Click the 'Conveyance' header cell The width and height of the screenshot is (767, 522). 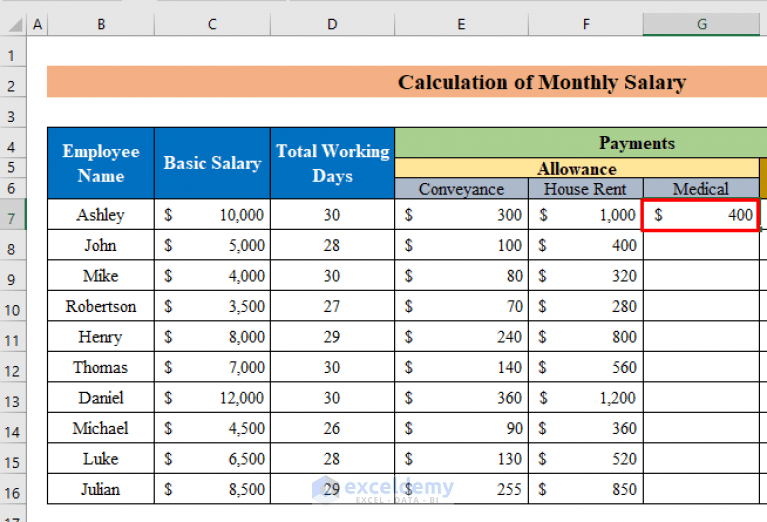(x=461, y=188)
